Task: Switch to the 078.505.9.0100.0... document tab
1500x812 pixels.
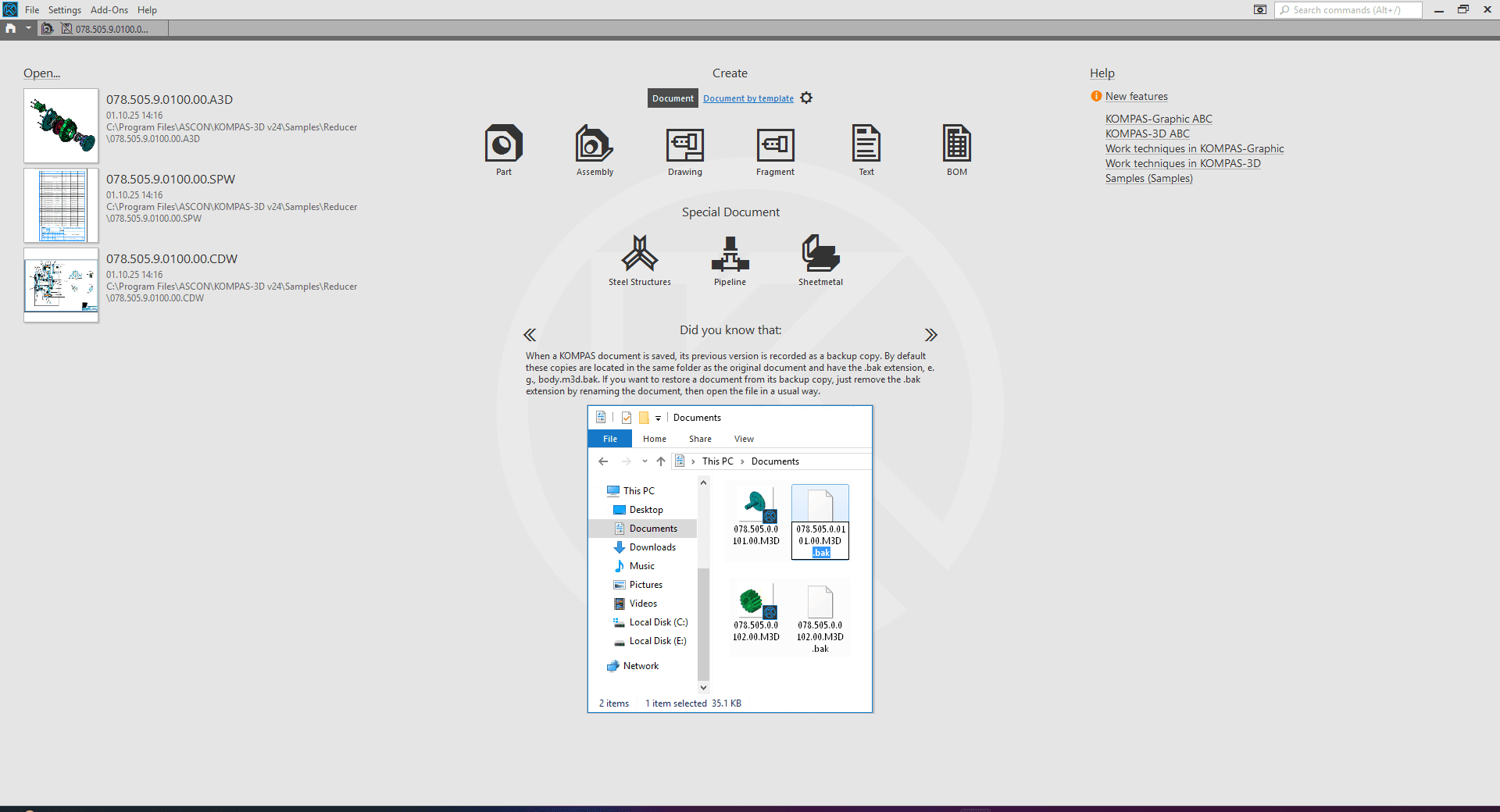Action: 105,29
